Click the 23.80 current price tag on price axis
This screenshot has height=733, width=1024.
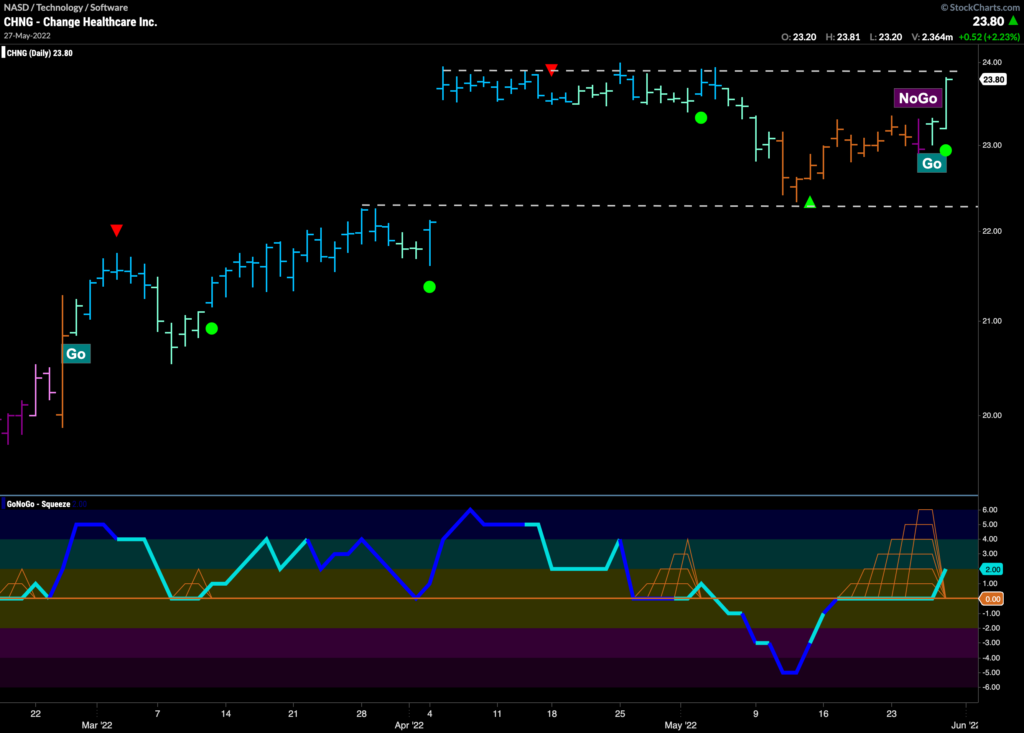coord(993,79)
